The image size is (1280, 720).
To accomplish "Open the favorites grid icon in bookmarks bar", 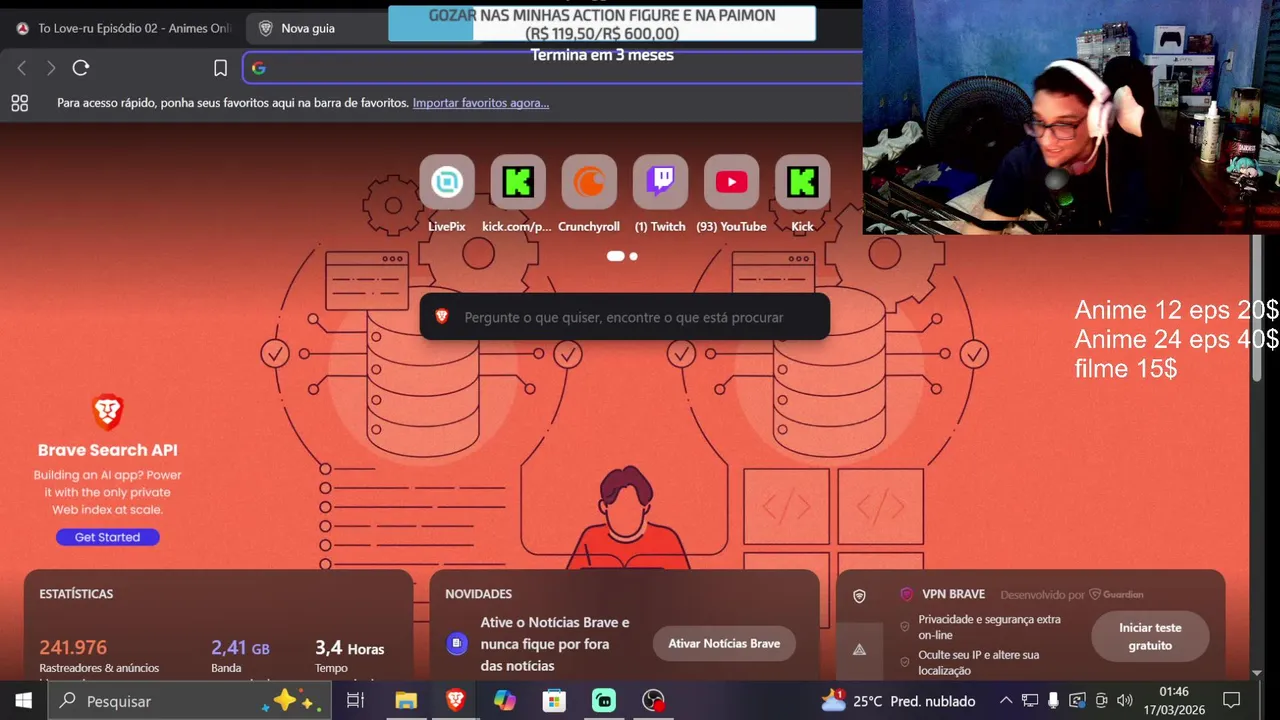I will 19,103.
